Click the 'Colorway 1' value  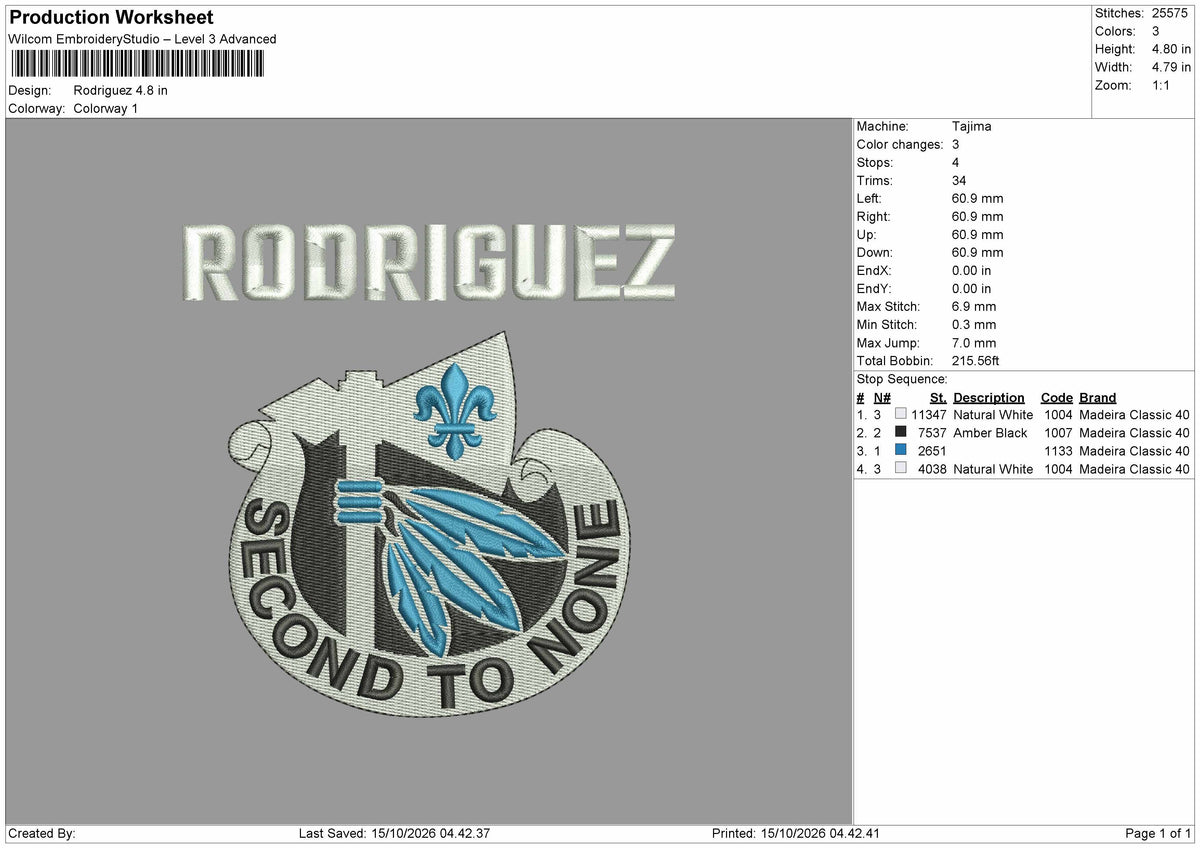(106, 109)
